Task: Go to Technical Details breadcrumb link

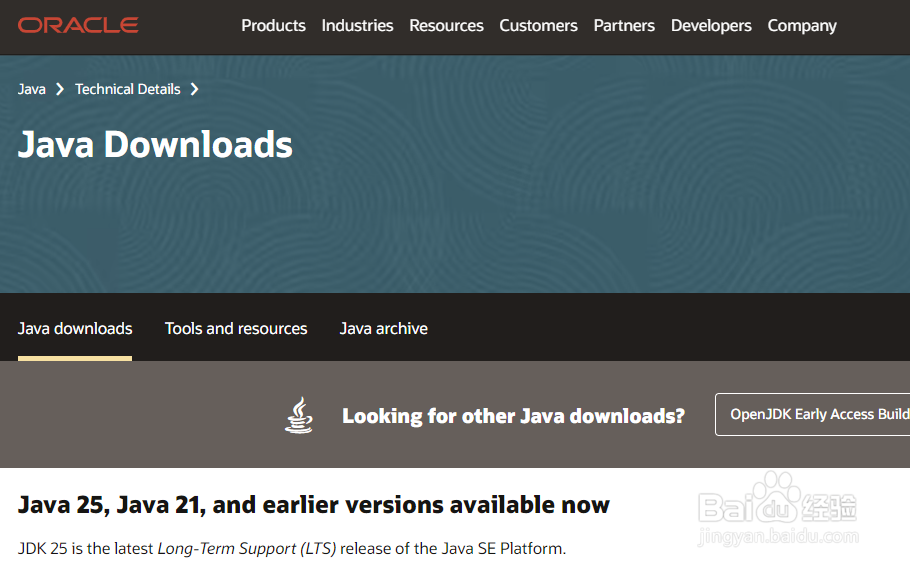Action: [x=128, y=89]
